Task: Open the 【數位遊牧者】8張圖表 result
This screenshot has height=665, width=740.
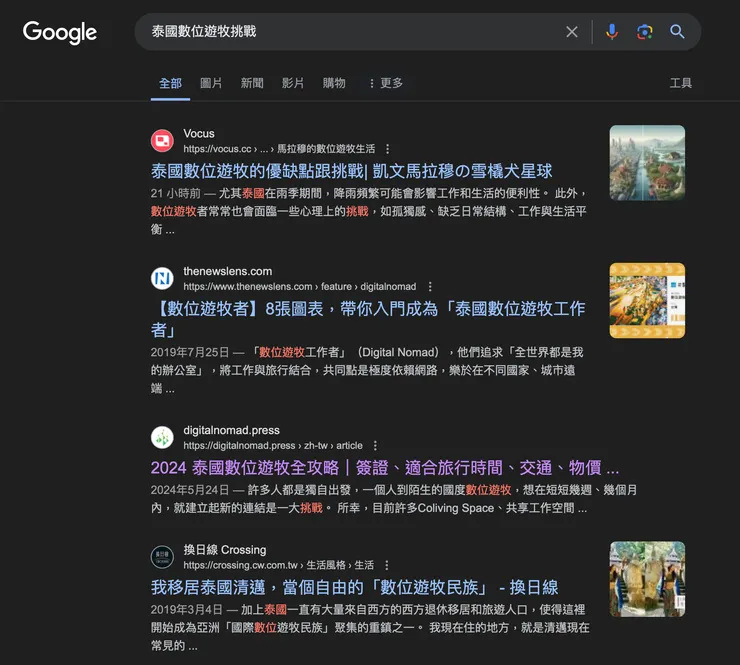Action: click(368, 319)
